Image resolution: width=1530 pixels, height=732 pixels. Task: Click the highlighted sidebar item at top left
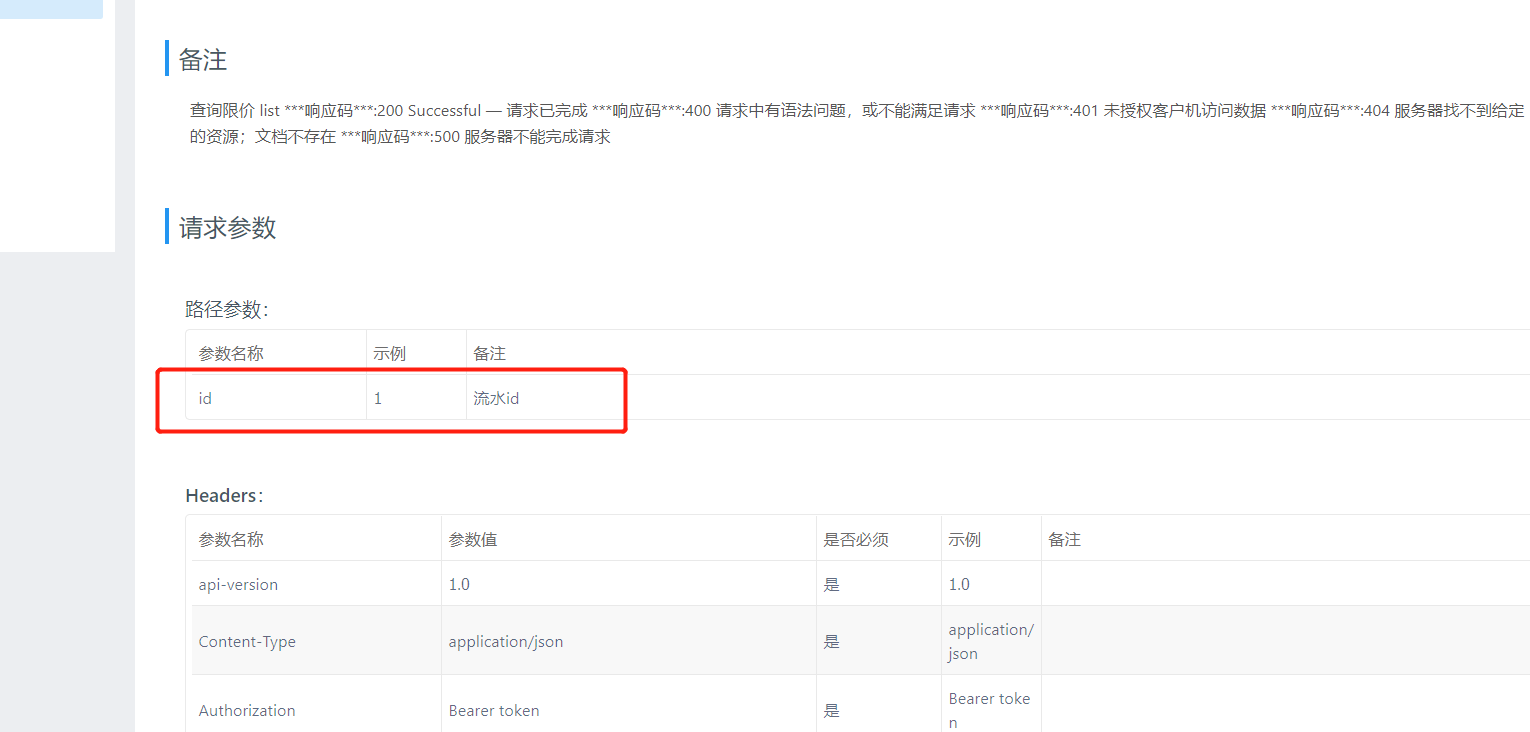click(50, 9)
